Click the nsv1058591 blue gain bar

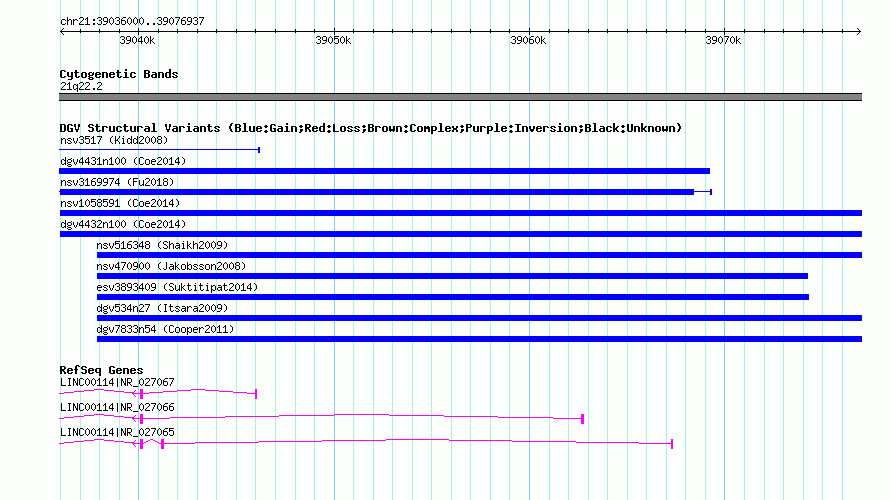click(460, 213)
